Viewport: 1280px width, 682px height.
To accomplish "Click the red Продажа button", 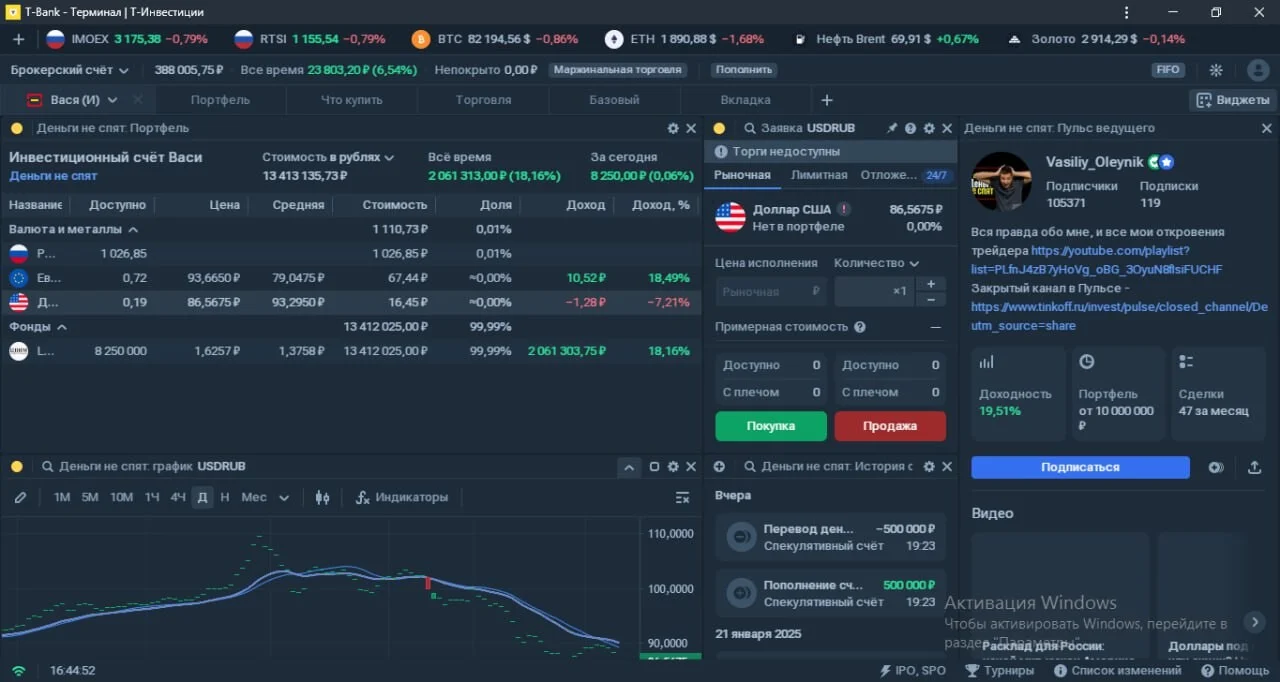I will 890,426.
